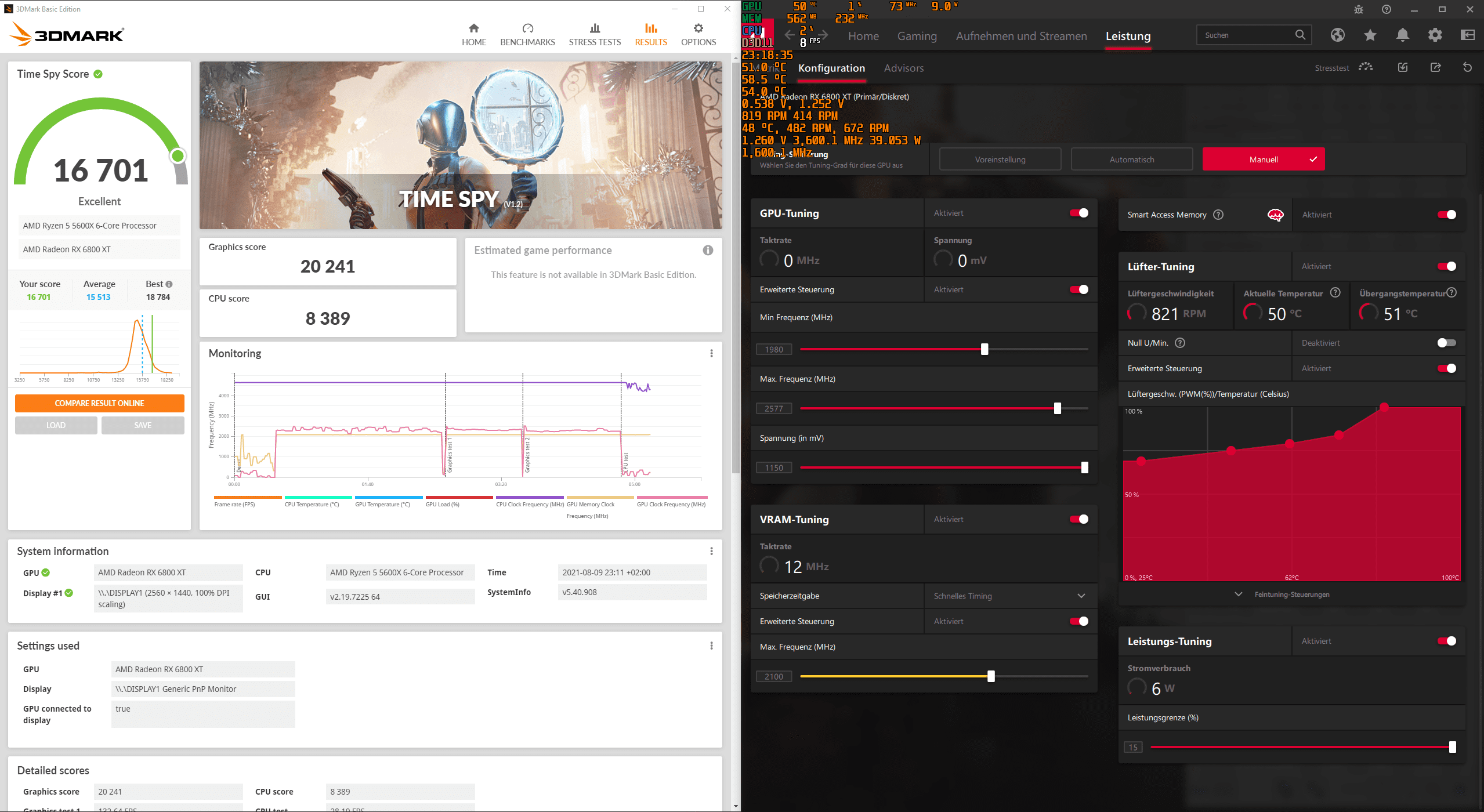
Task: Toggle GPU-Tuning Aktiviert switch
Action: click(1079, 213)
